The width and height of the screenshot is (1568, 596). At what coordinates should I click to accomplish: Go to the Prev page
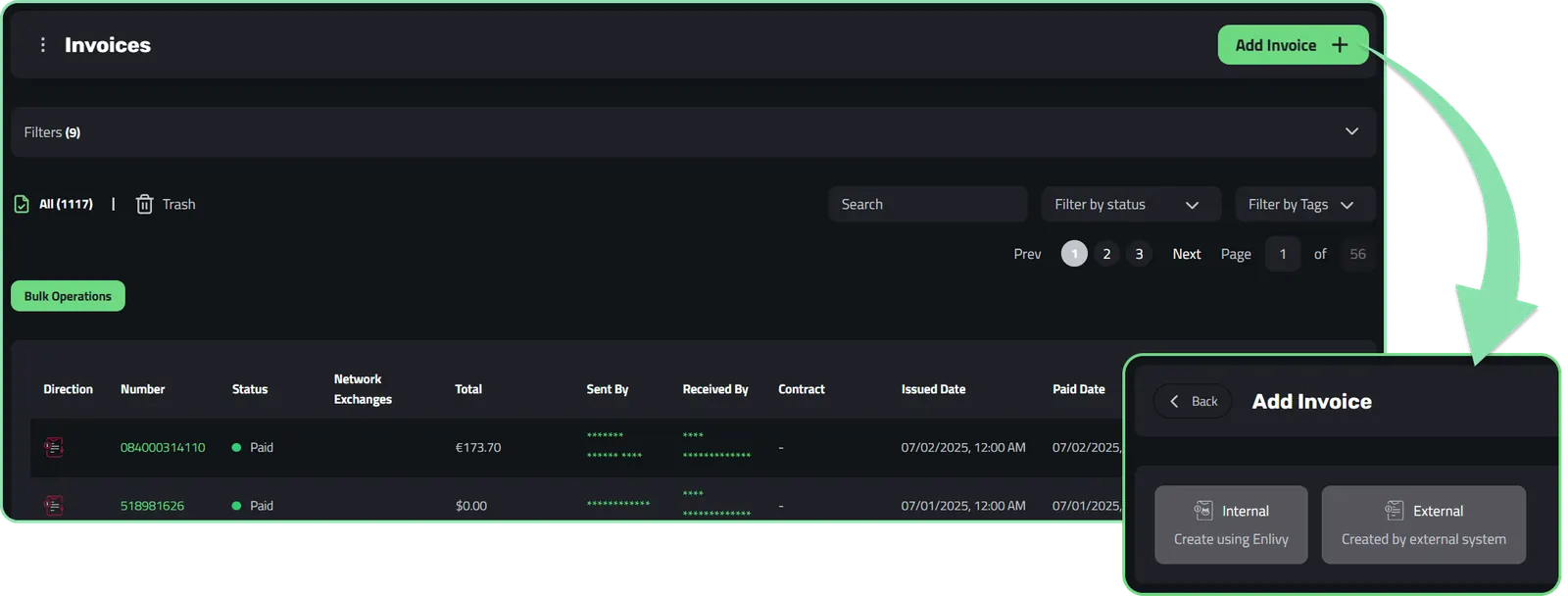[x=1027, y=254]
